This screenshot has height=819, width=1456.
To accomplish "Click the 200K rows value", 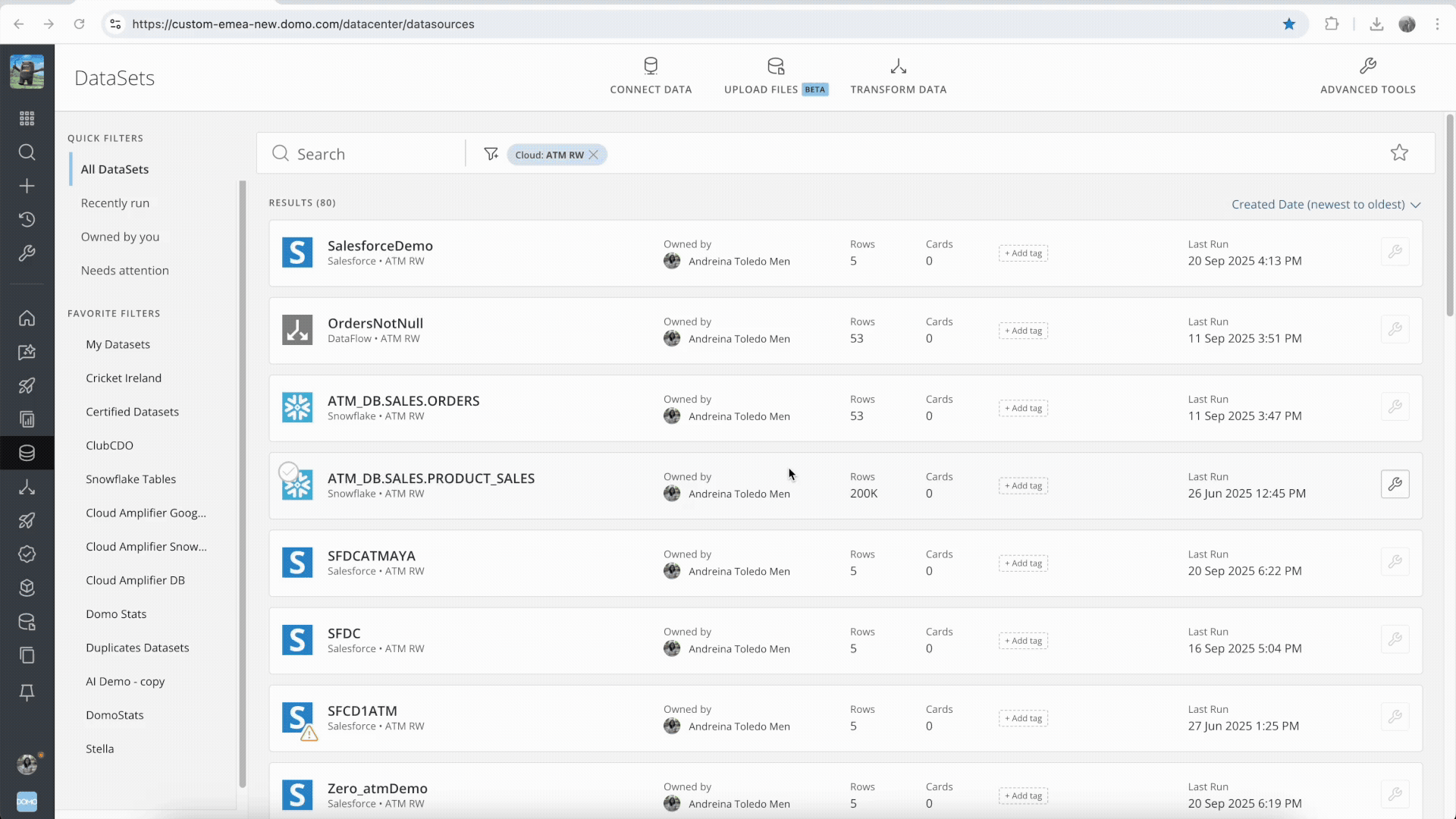I will pyautogui.click(x=864, y=494).
